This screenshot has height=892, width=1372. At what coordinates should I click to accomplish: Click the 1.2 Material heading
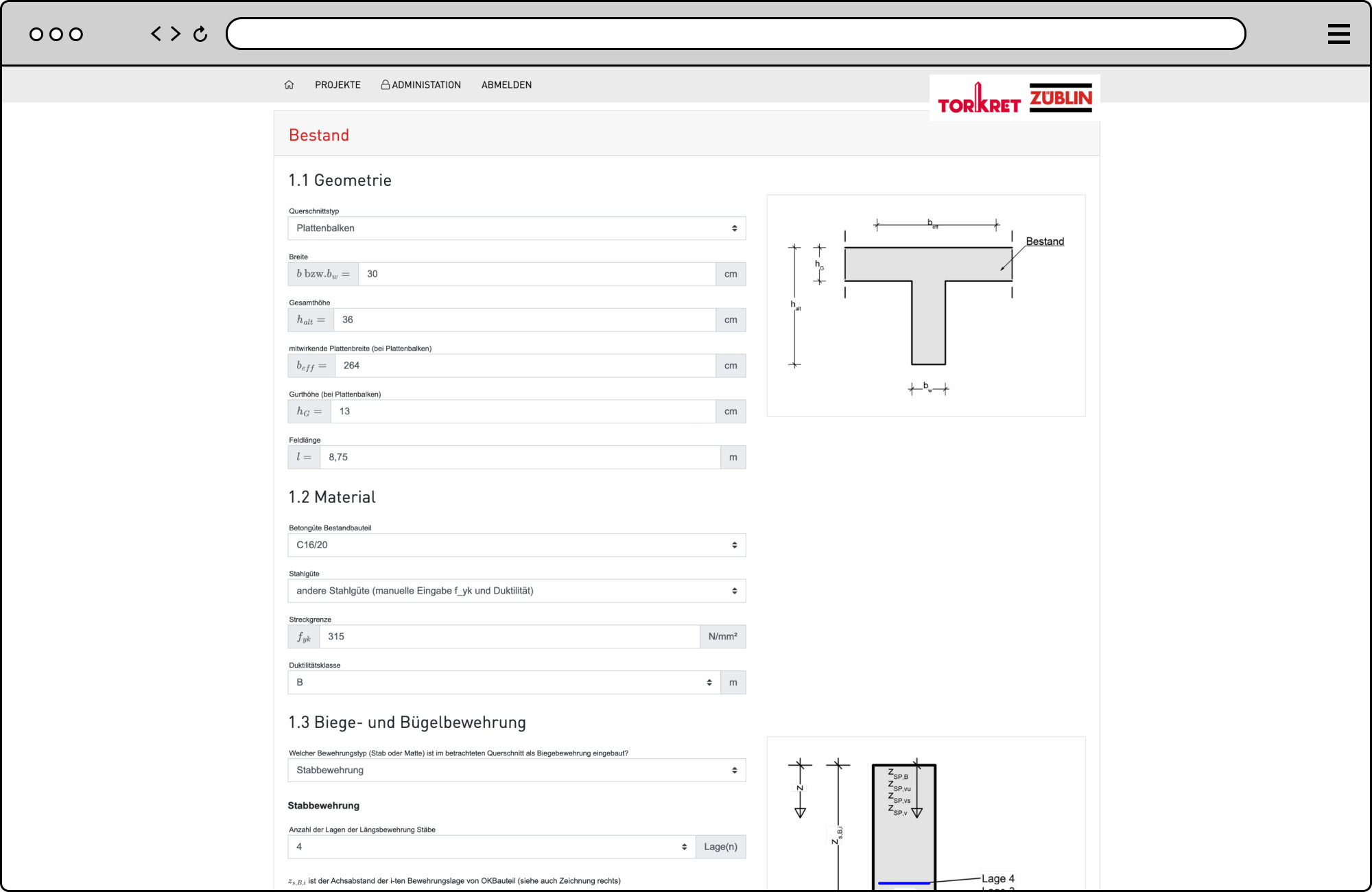332,497
